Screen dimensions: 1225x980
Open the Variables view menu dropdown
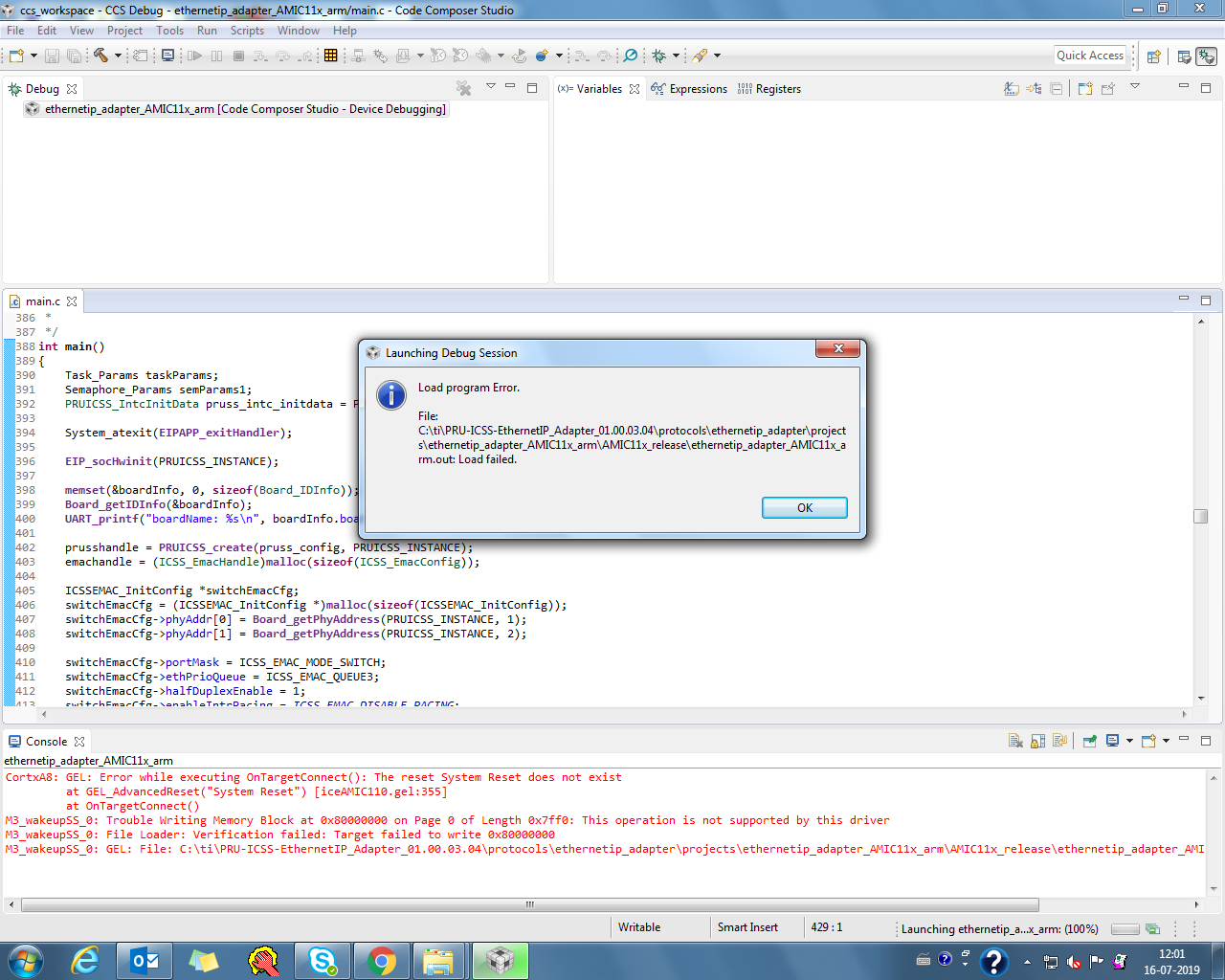tap(1135, 86)
